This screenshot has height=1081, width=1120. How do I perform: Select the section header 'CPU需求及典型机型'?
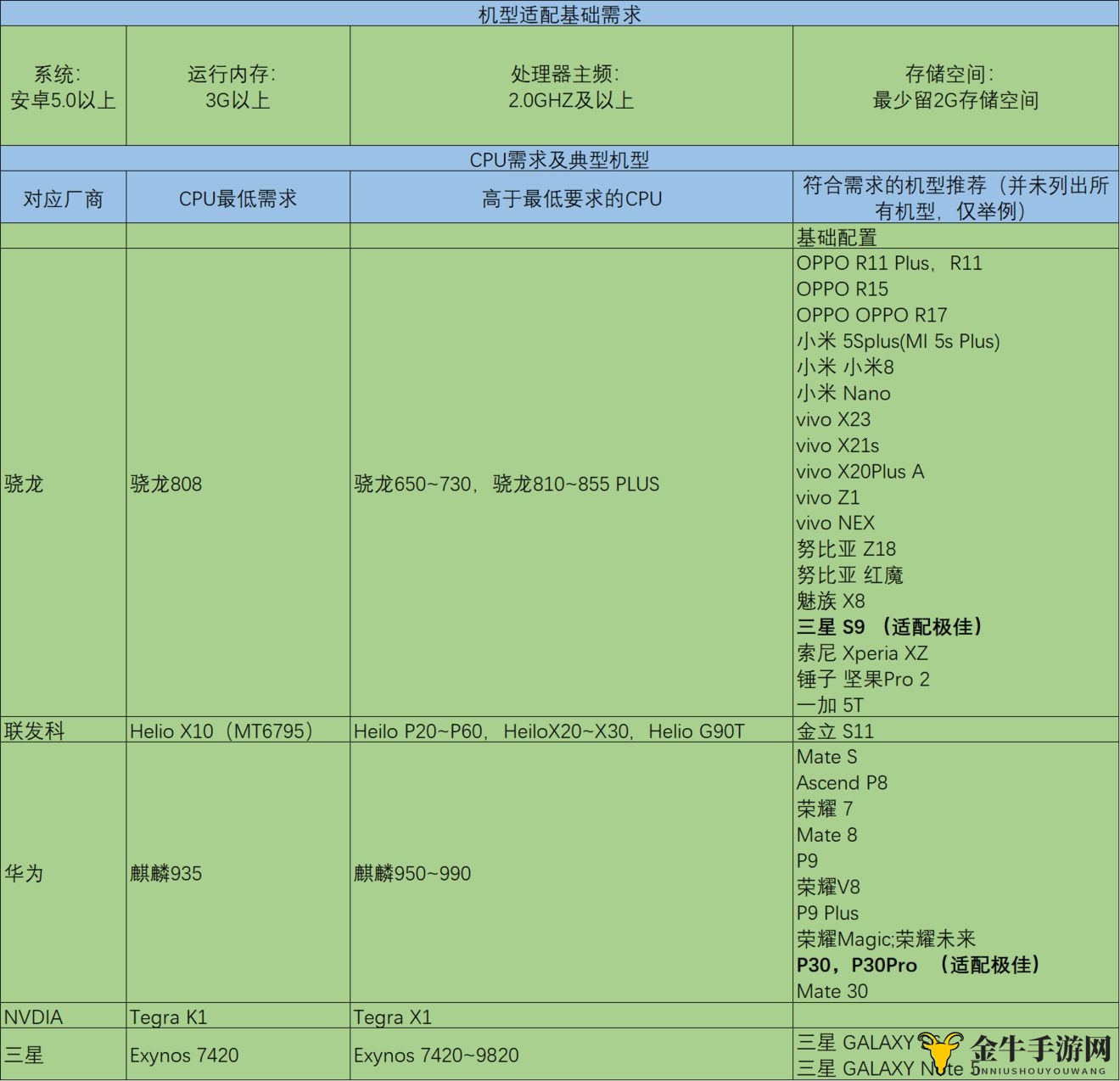click(560, 159)
